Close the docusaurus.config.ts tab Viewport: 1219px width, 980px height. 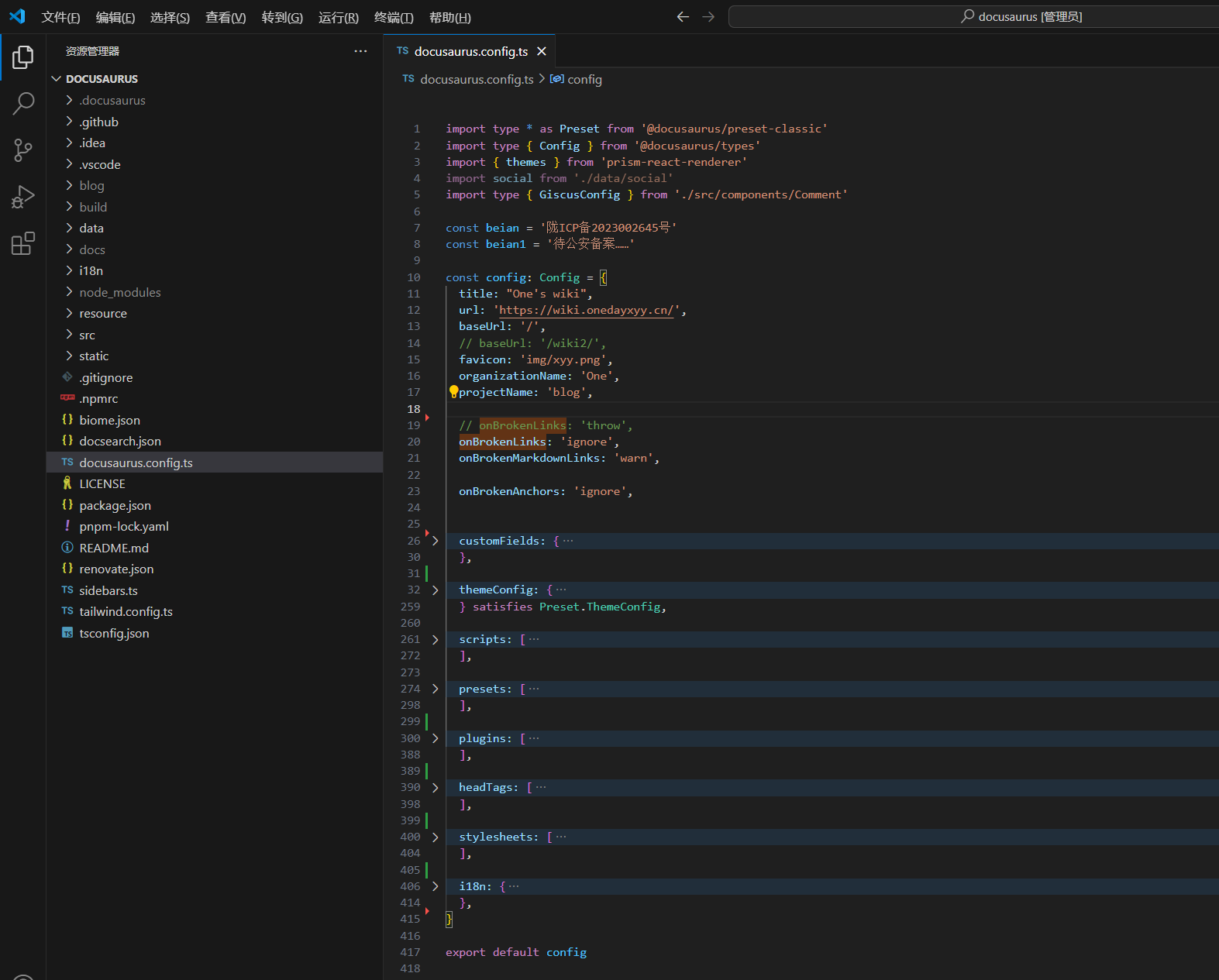point(542,51)
